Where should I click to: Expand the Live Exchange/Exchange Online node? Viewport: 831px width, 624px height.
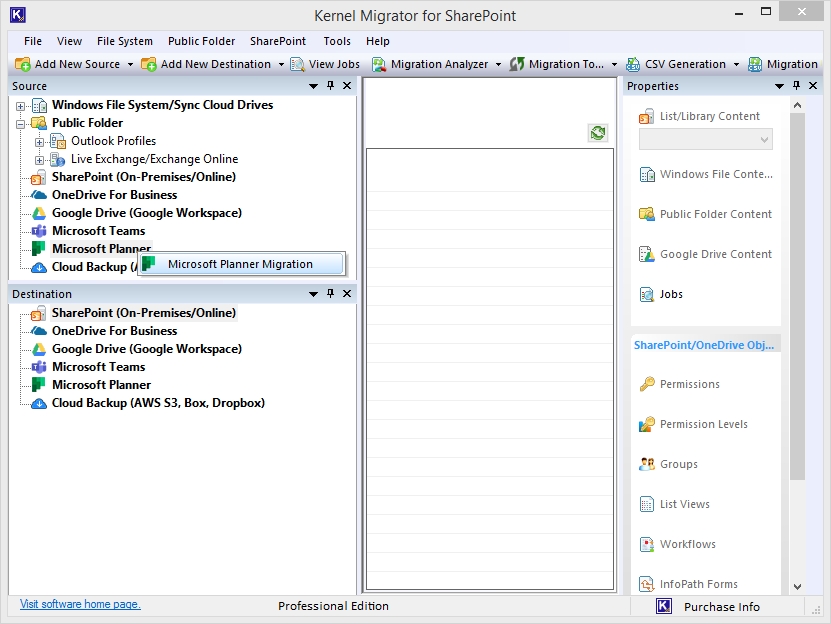39,160
